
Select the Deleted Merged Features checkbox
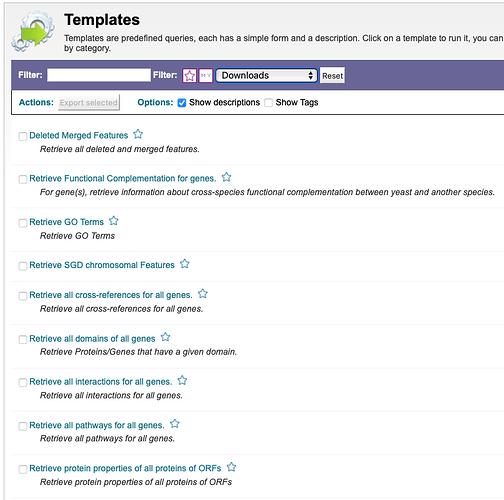pos(23,136)
